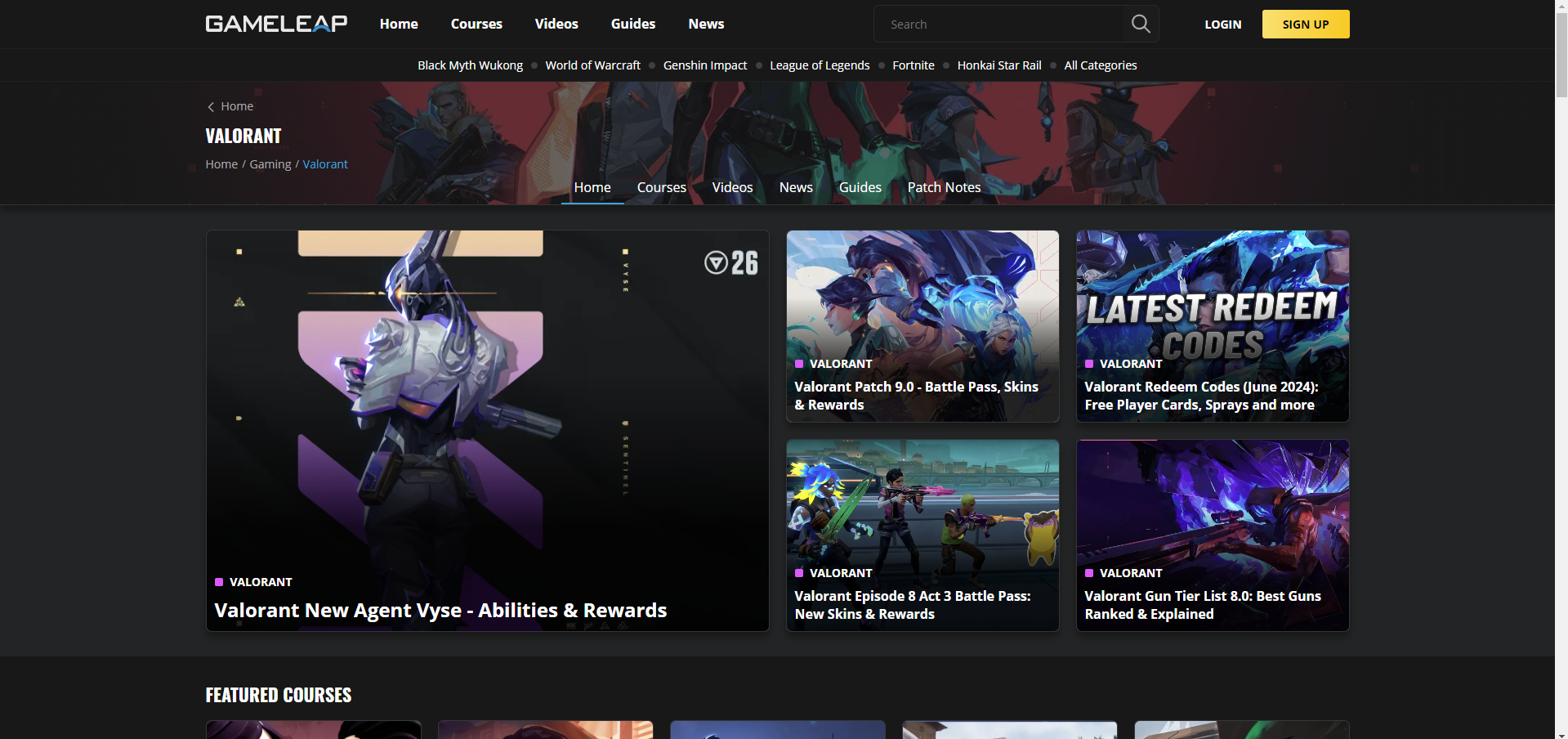Image resolution: width=1568 pixels, height=739 pixels.
Task: Switch to the Valorant Courses tab
Action: tap(662, 187)
